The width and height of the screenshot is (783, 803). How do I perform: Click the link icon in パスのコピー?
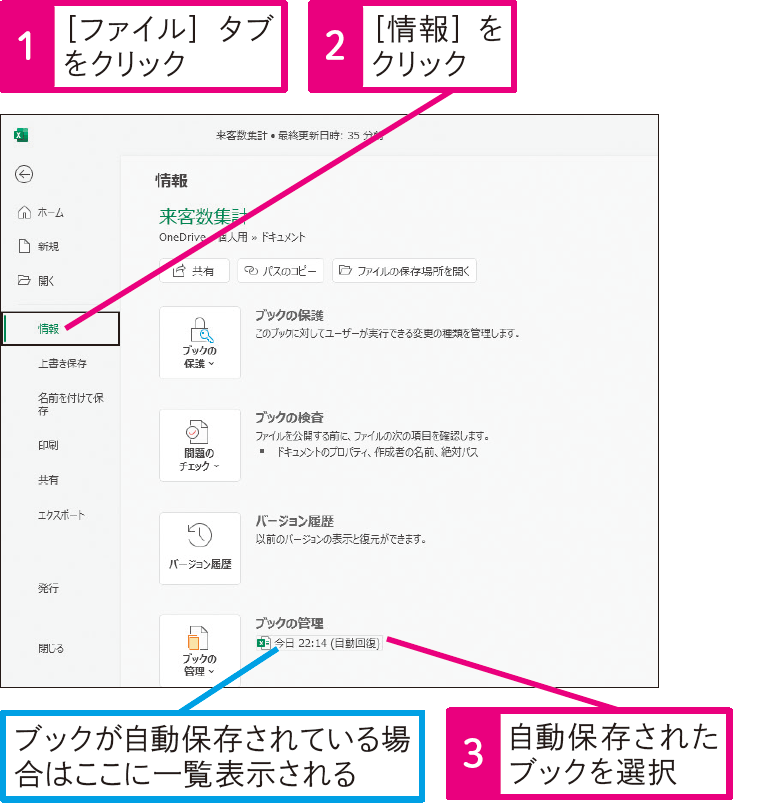coord(250,270)
